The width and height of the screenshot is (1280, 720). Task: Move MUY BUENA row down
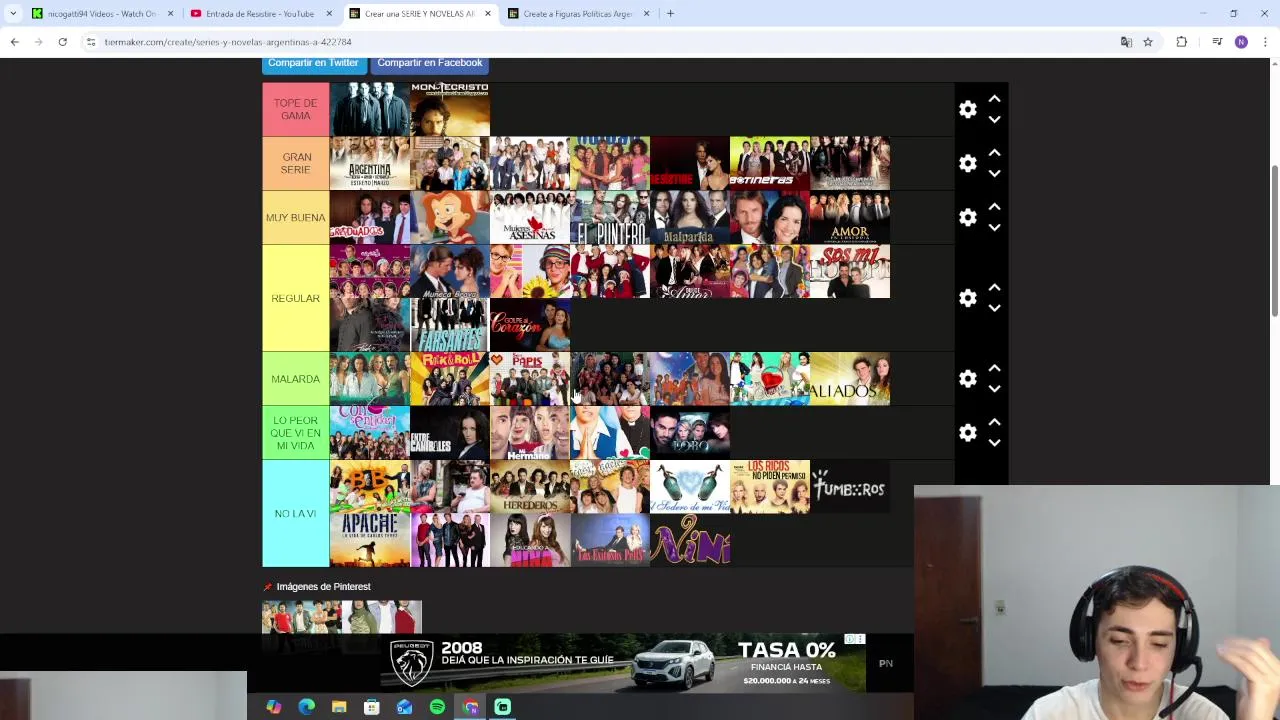coord(994,227)
